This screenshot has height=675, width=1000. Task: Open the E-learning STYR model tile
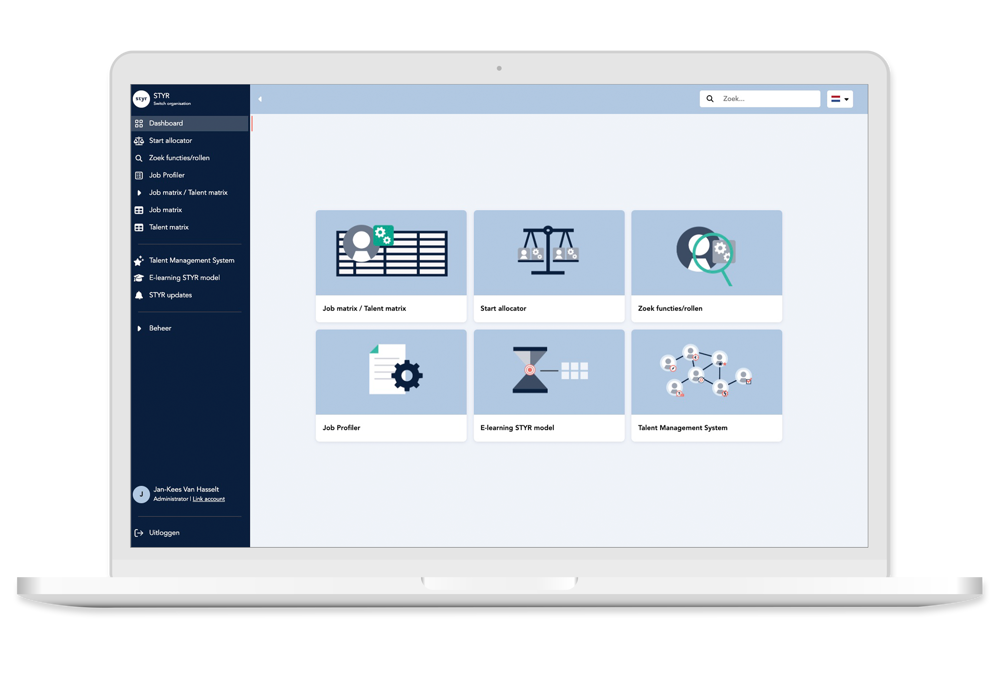(x=548, y=385)
